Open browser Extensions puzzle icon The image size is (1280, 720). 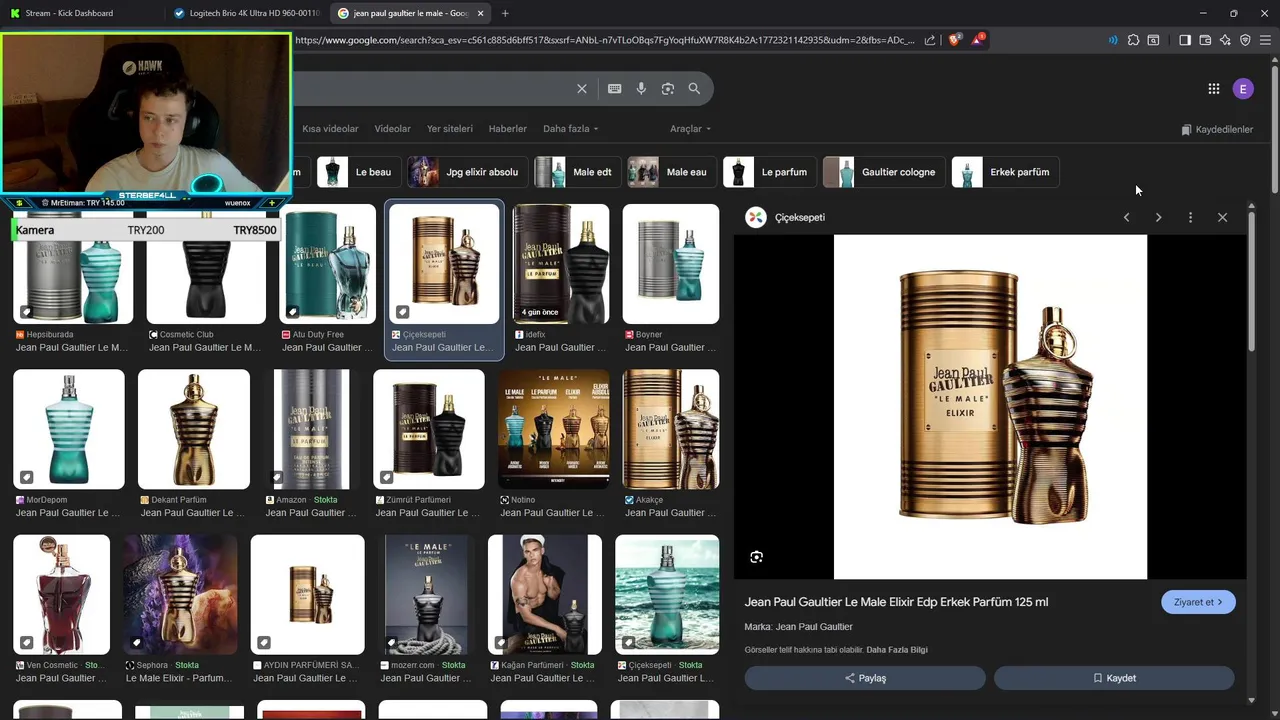pyautogui.click(x=1133, y=40)
